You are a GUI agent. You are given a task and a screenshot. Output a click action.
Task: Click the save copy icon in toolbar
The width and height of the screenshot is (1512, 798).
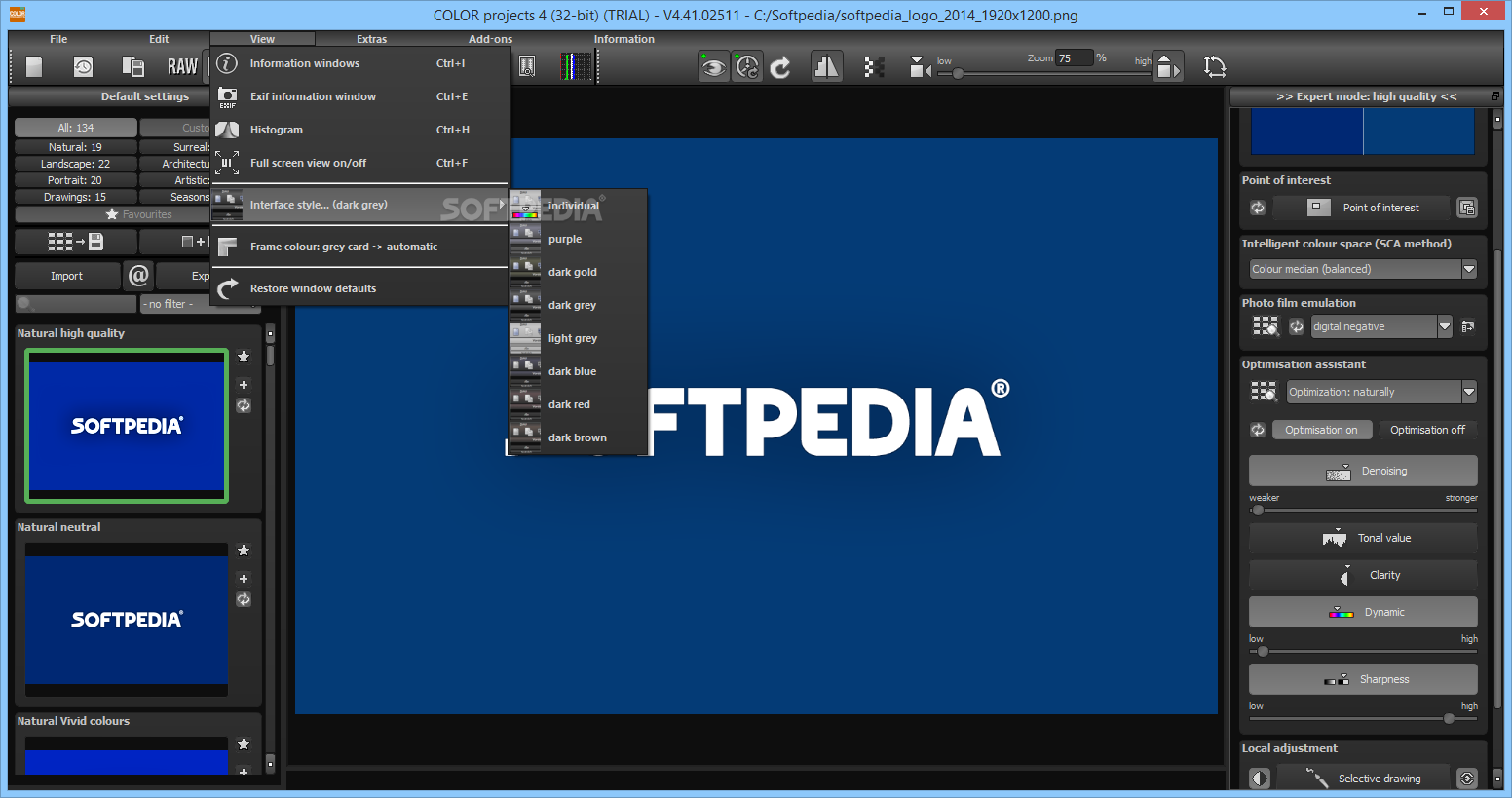pos(132,66)
